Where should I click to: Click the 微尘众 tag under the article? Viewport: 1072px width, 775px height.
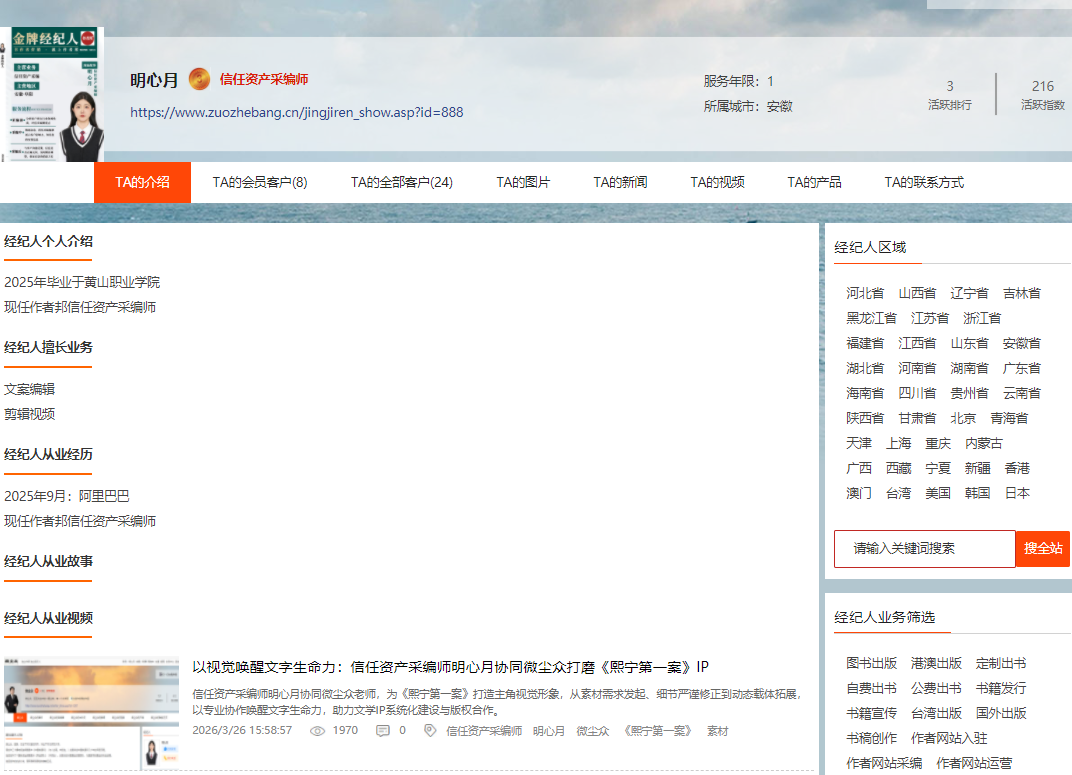pyautogui.click(x=592, y=731)
